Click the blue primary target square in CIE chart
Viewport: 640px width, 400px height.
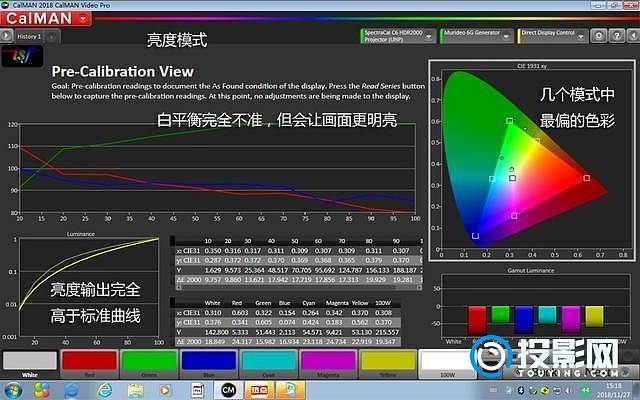pos(475,236)
